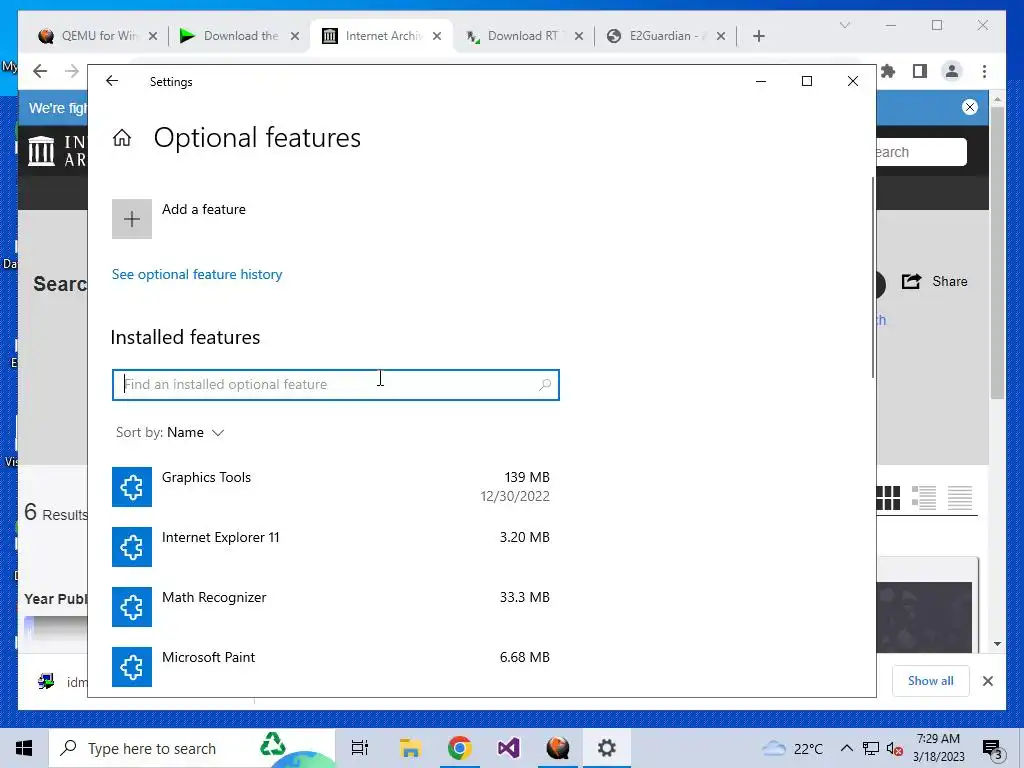
Task: Click the Chrome page vertical scrollbar
Action: tap(997, 252)
